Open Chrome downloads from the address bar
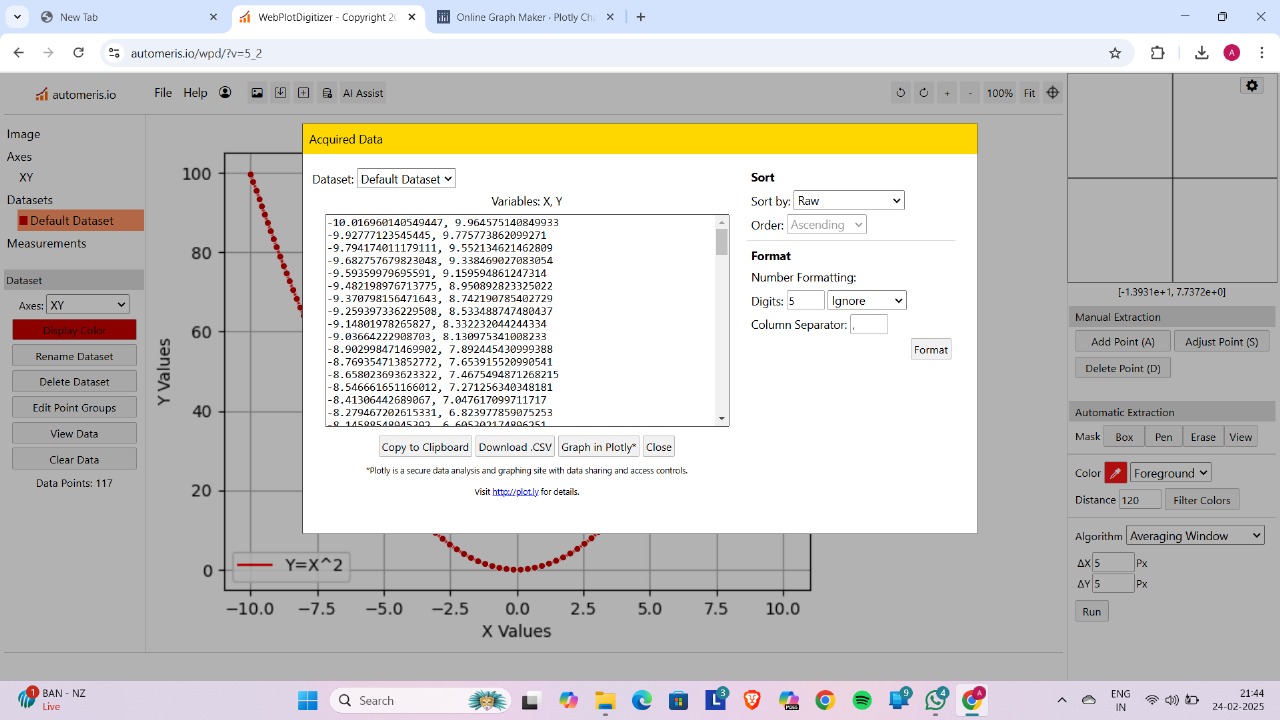Viewport: 1280px width, 720px height. tap(1202, 52)
